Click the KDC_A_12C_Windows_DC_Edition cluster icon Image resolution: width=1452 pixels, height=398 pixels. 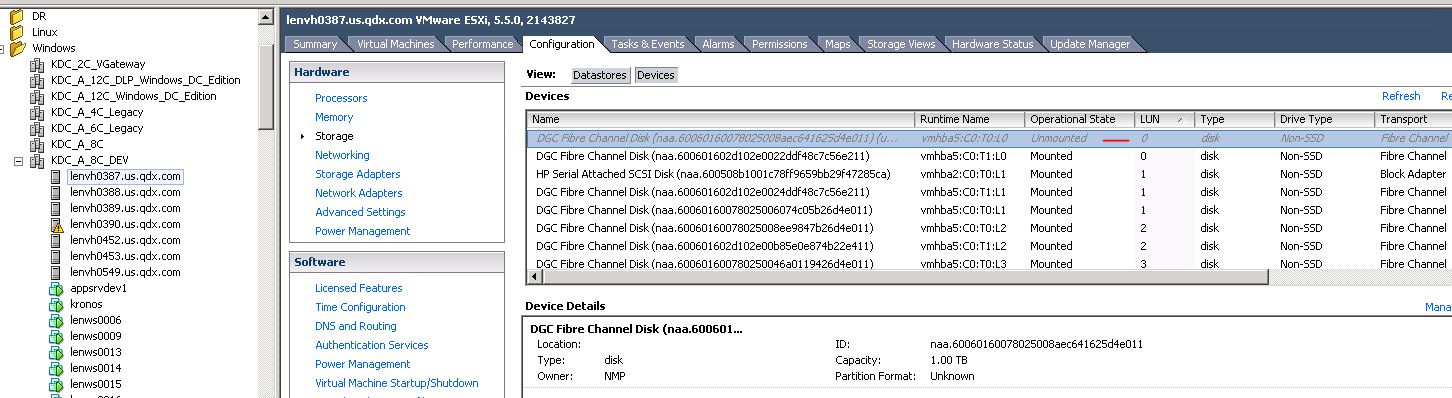[38, 96]
